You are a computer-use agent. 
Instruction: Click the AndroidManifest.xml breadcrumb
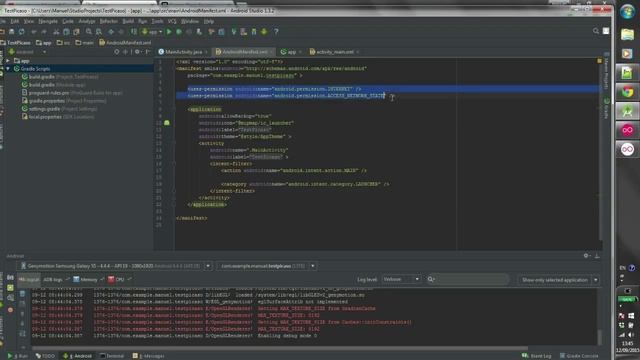pos(125,42)
